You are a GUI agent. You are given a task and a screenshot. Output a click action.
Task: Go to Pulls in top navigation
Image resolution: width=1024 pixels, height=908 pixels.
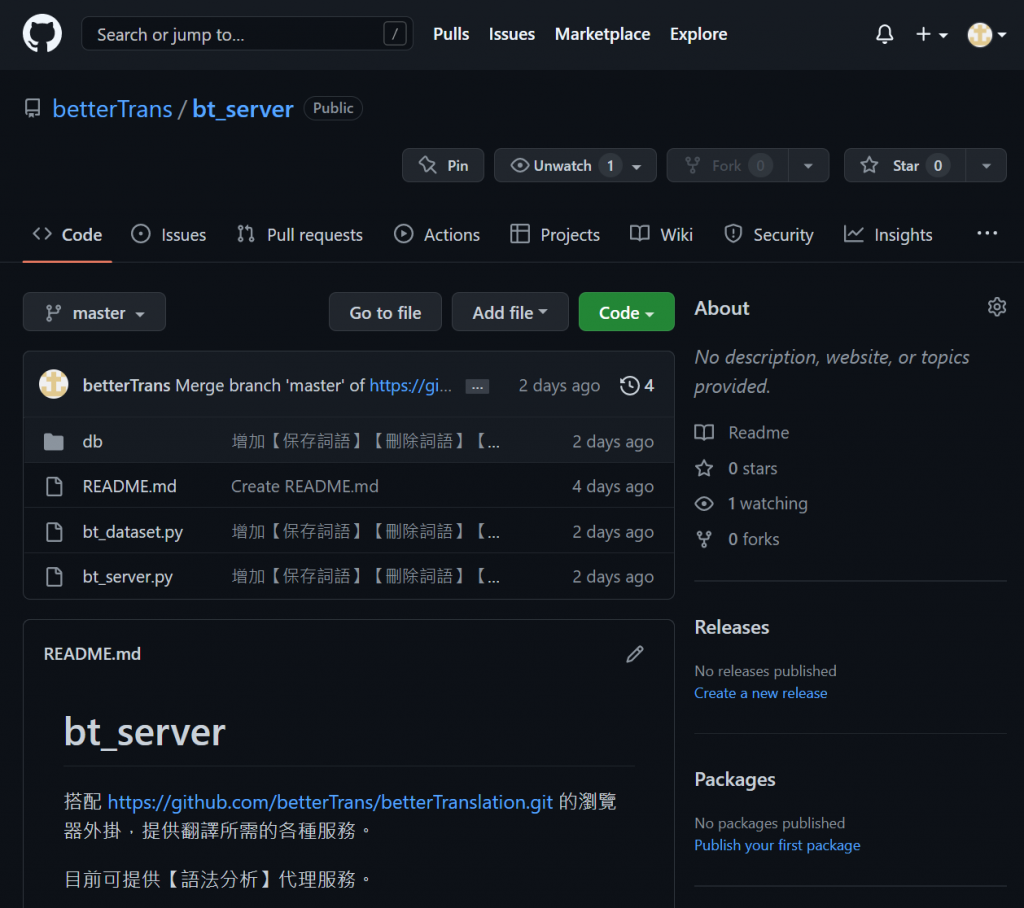(451, 34)
